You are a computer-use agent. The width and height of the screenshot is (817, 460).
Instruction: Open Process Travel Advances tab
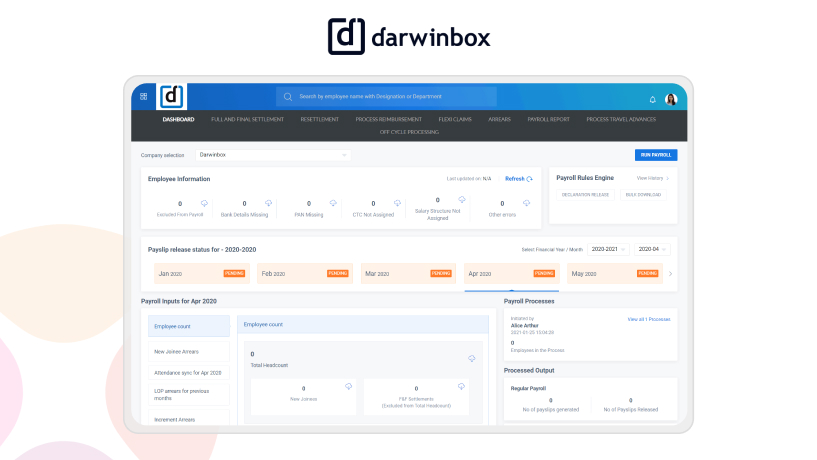pyautogui.click(x=621, y=119)
